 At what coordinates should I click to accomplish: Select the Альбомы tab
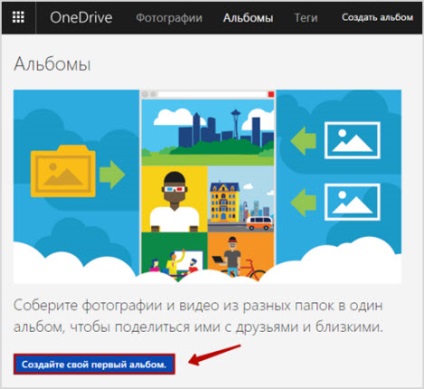pyautogui.click(x=248, y=18)
